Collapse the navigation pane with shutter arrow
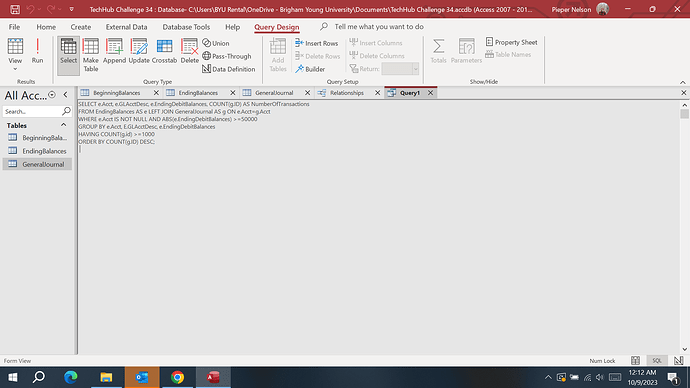 click(x=66, y=95)
